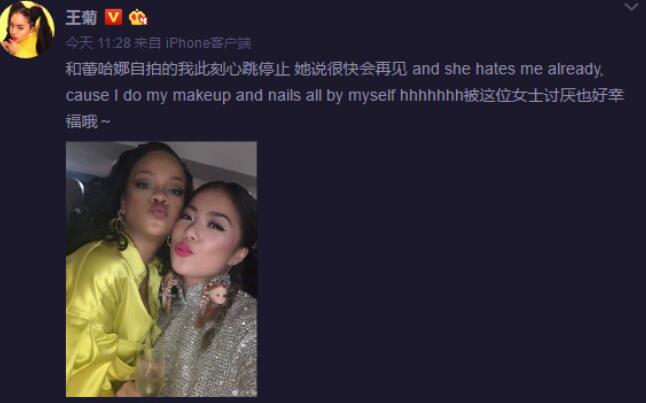
Task: Click the iPhone客户端 source link
Action: [208, 43]
